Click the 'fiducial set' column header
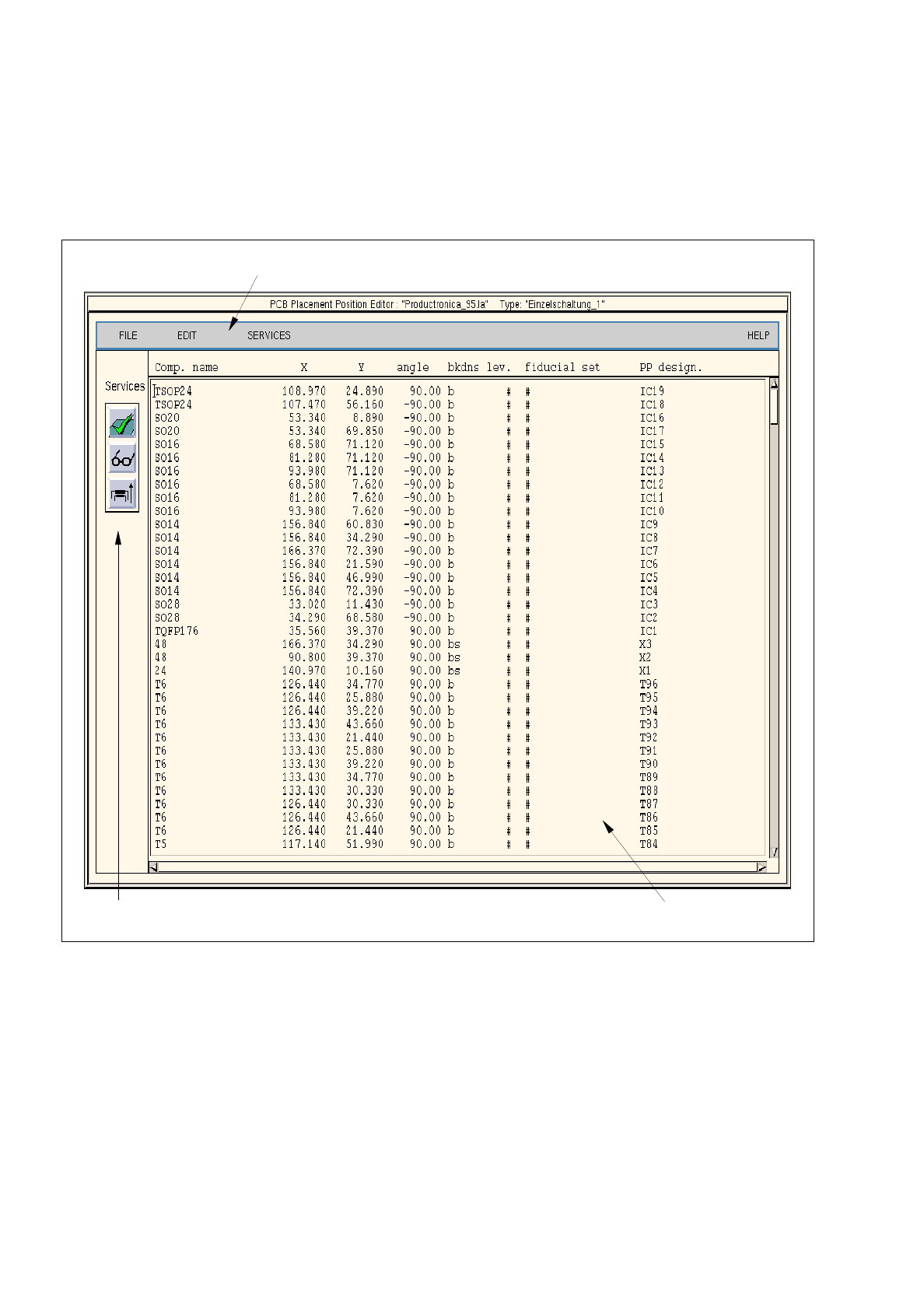The width and height of the screenshot is (924, 1310). tap(562, 367)
